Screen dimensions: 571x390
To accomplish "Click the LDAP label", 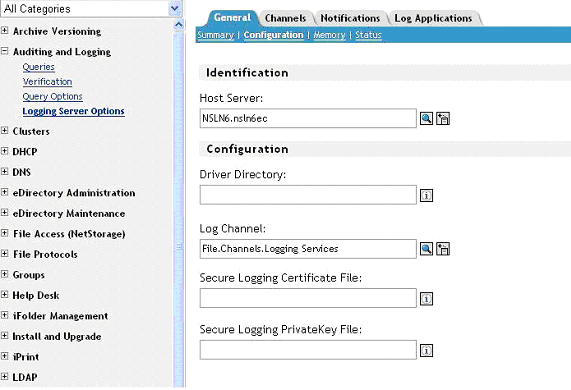I will [25, 377].
